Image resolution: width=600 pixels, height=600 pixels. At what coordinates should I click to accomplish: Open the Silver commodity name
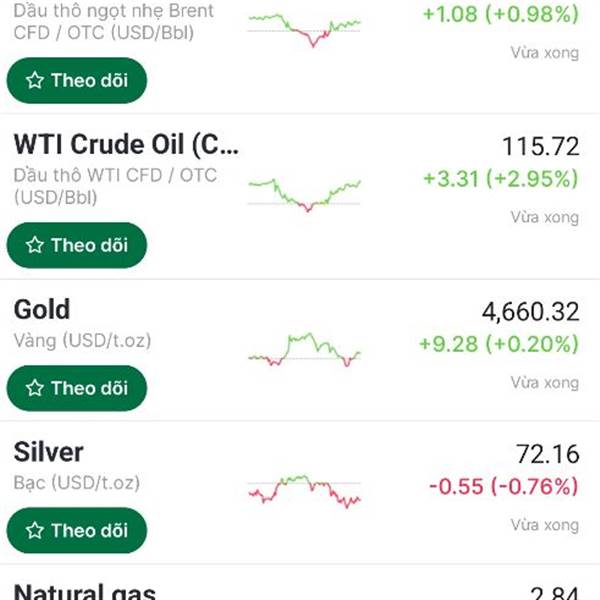(49, 452)
